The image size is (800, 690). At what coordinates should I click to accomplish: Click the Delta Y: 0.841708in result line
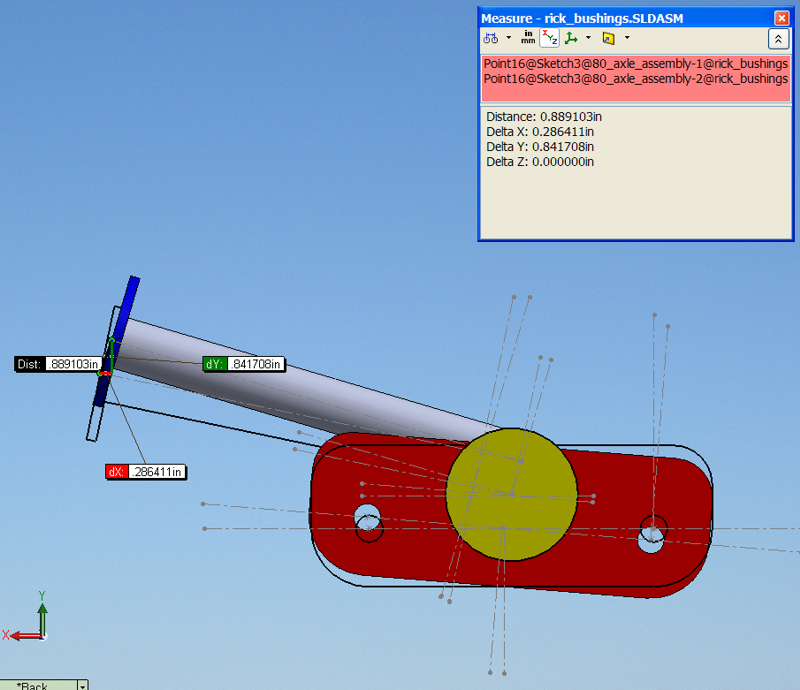540,147
